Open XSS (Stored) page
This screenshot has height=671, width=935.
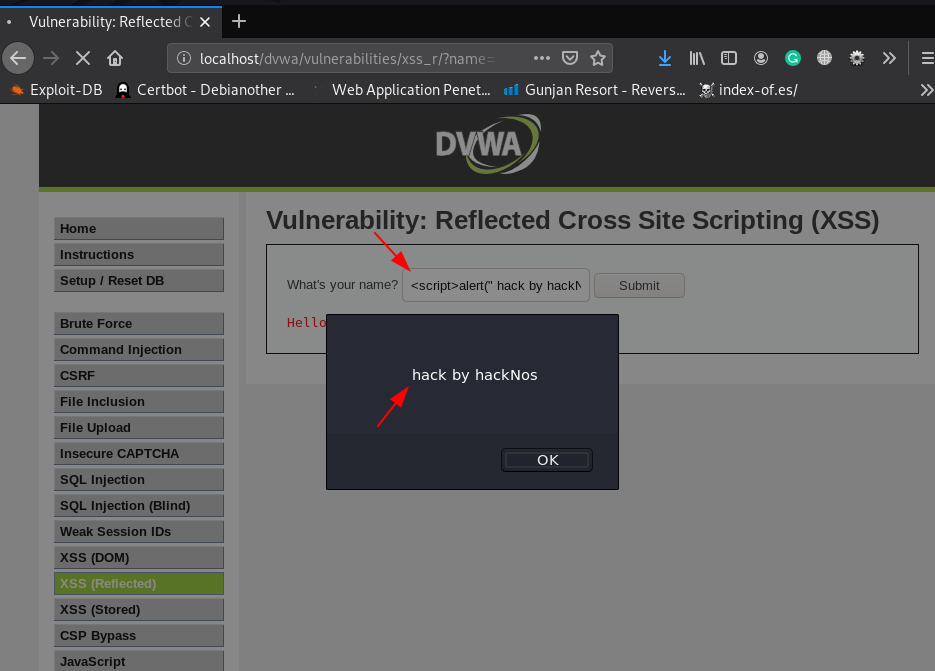click(x=138, y=610)
